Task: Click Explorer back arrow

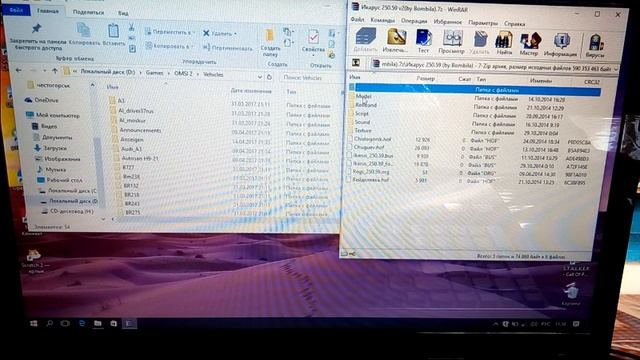Action: [x=18, y=70]
